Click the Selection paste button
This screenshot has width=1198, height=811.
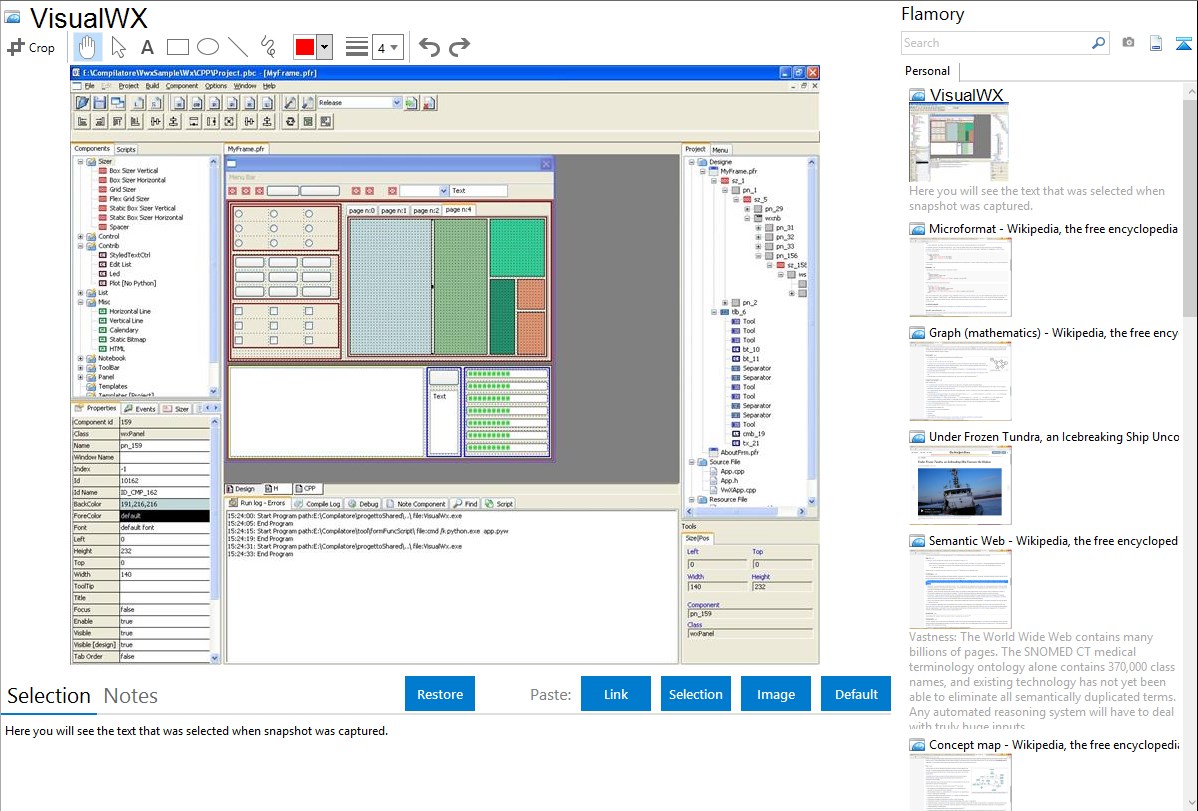[696, 694]
